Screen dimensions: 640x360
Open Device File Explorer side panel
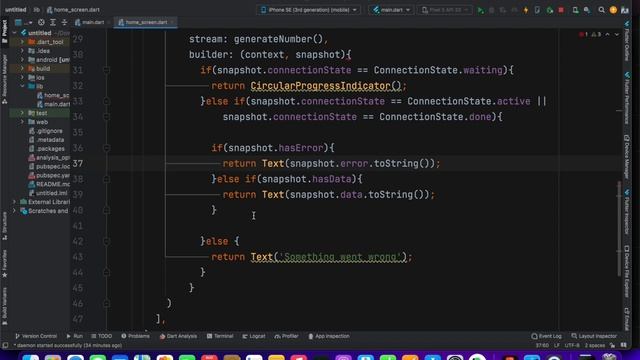(627, 271)
